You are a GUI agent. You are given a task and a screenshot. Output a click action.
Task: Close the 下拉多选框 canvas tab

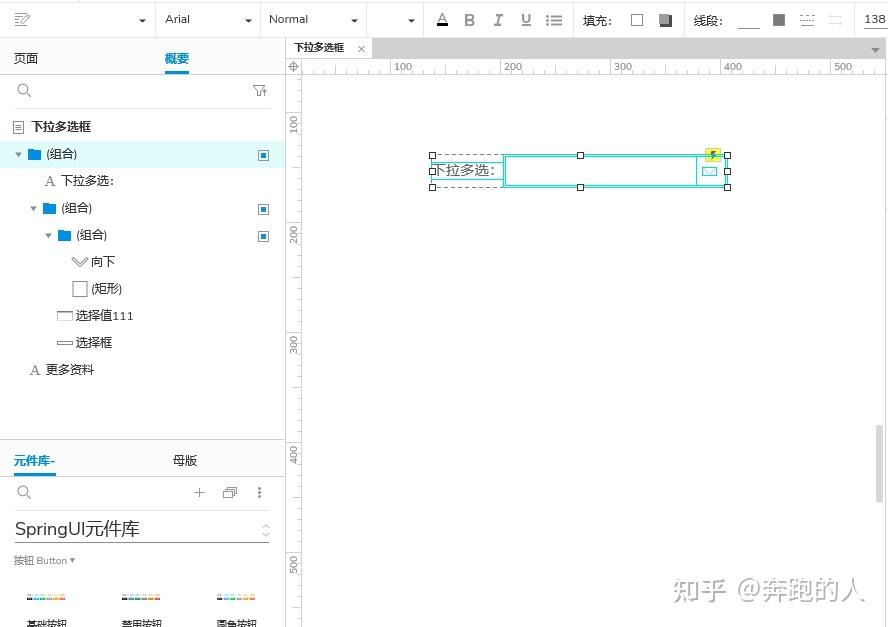[x=361, y=49]
